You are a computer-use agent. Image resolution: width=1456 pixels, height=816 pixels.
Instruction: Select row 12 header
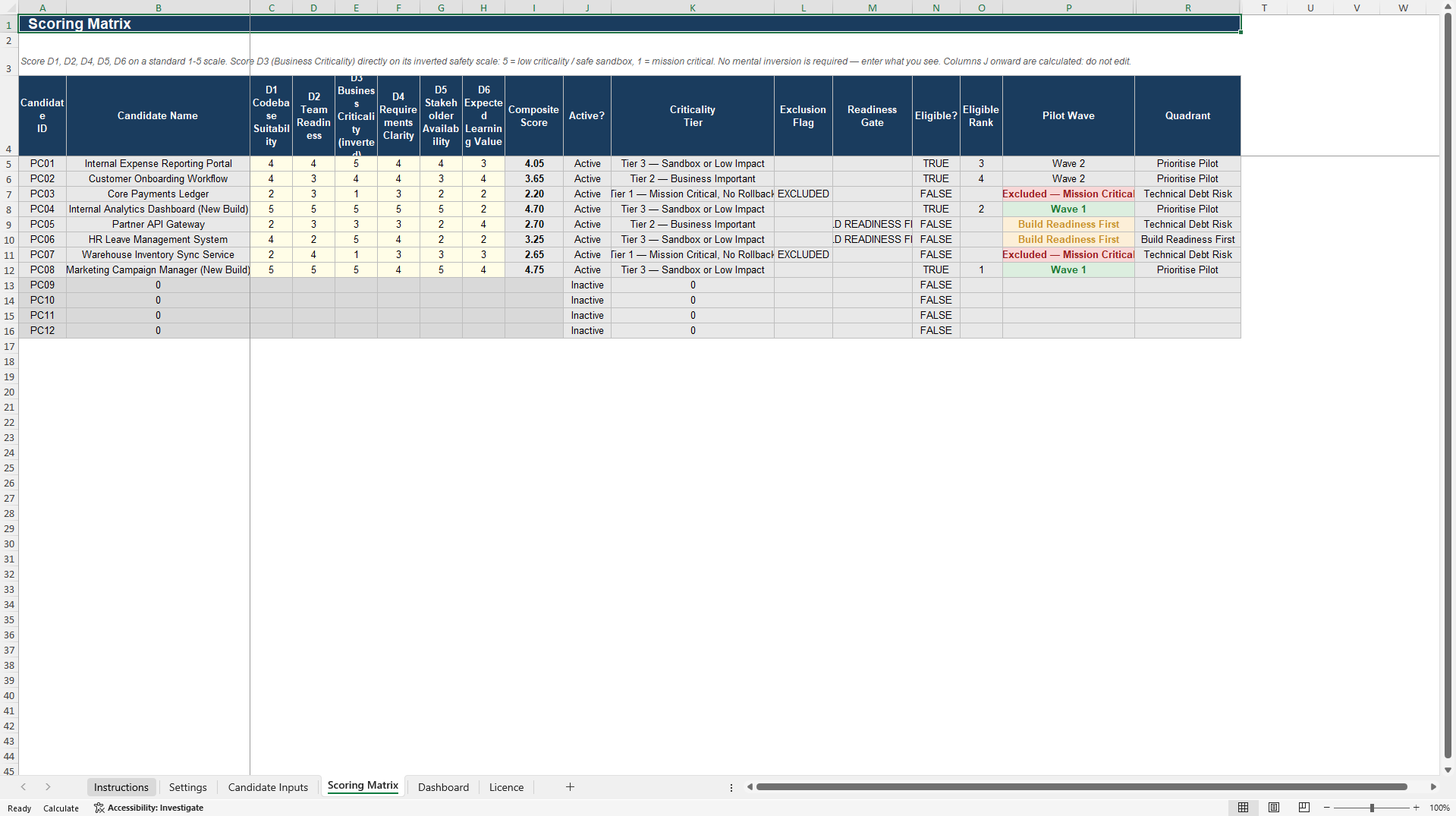[9, 270]
